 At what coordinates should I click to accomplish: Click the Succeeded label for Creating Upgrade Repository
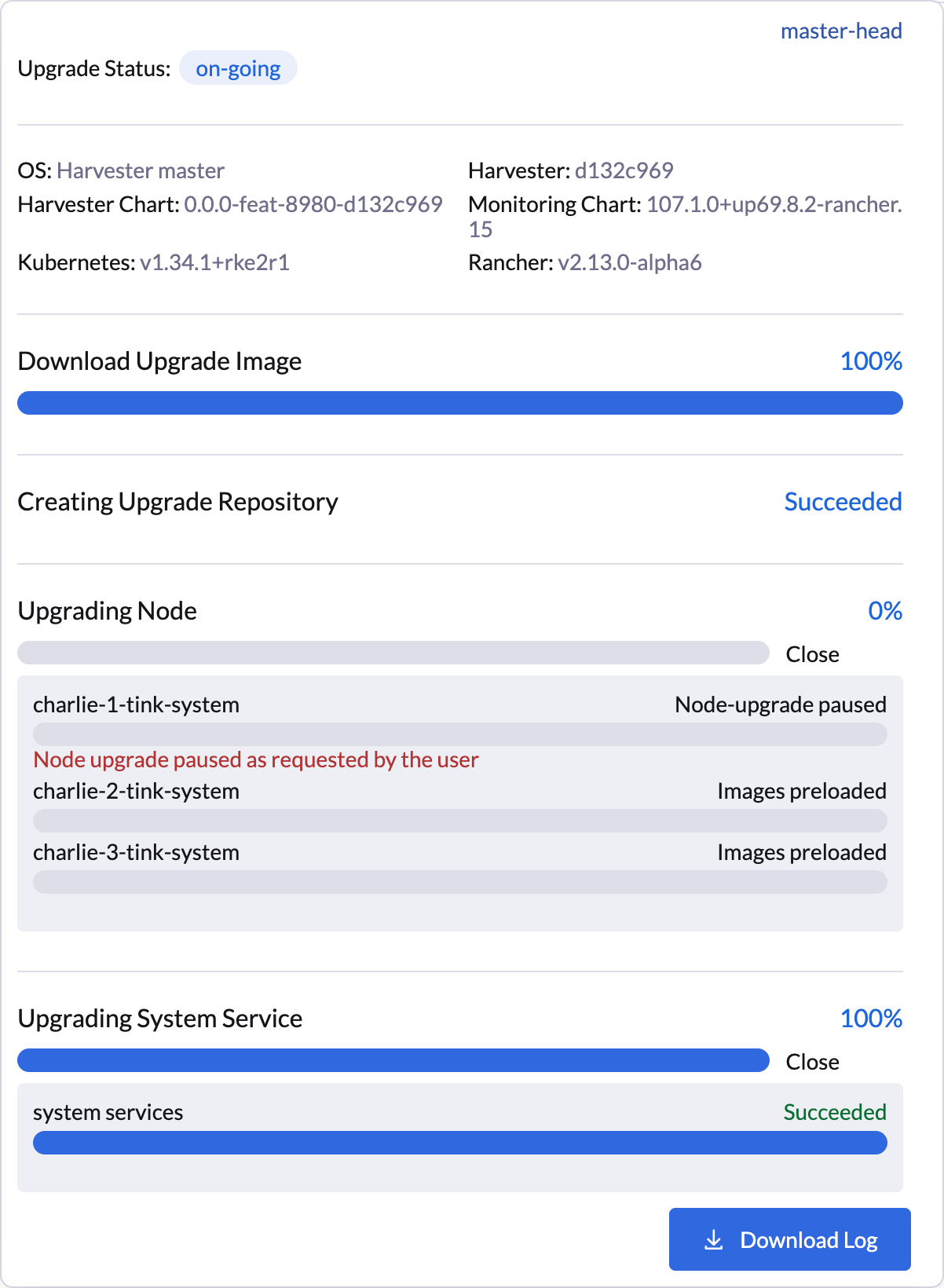pyautogui.click(x=843, y=502)
